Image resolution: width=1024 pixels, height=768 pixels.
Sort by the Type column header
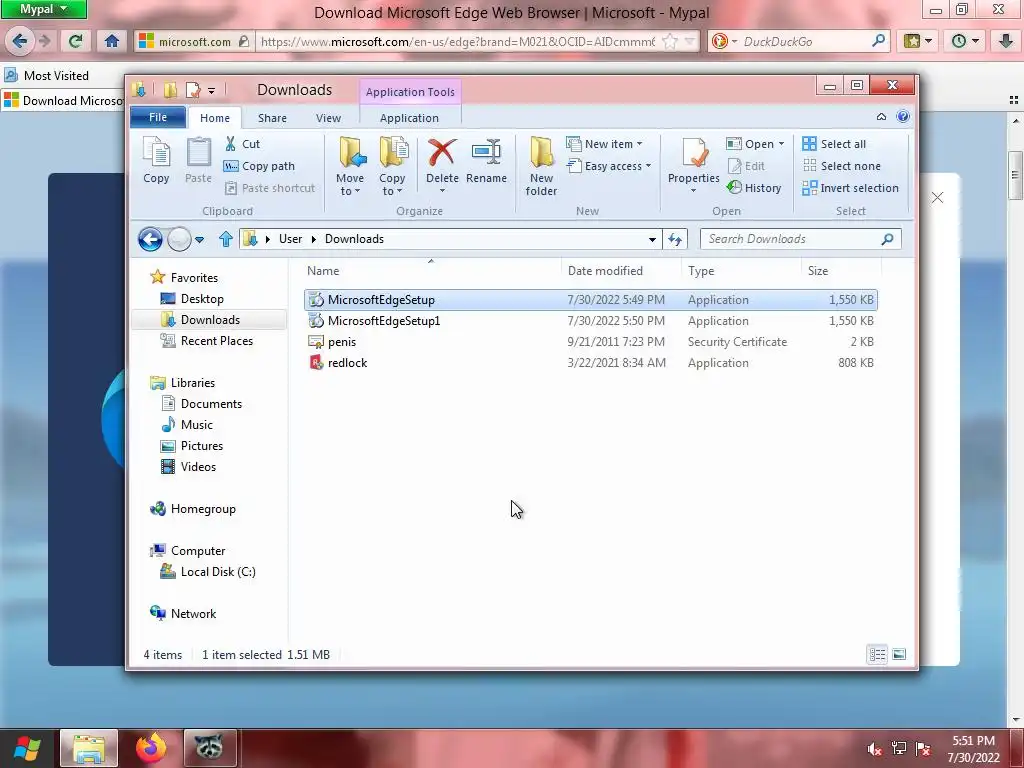[x=741, y=270]
